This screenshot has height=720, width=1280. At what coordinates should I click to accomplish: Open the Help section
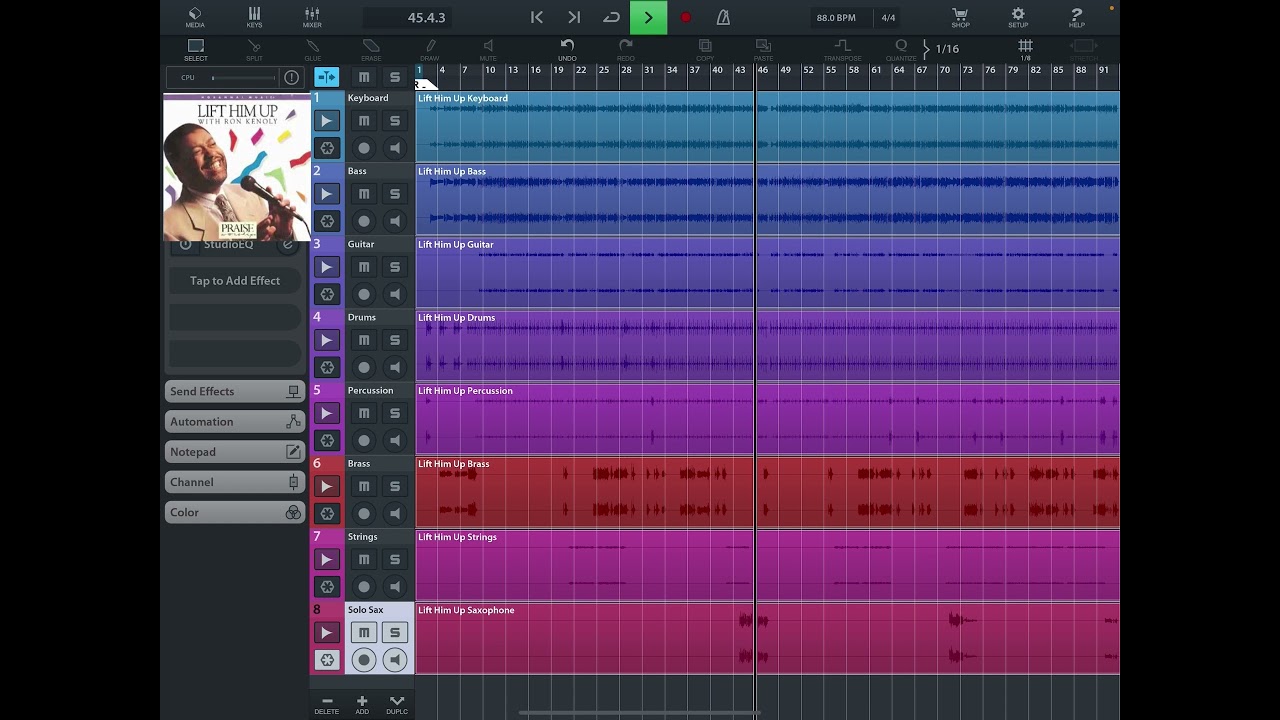[1076, 17]
